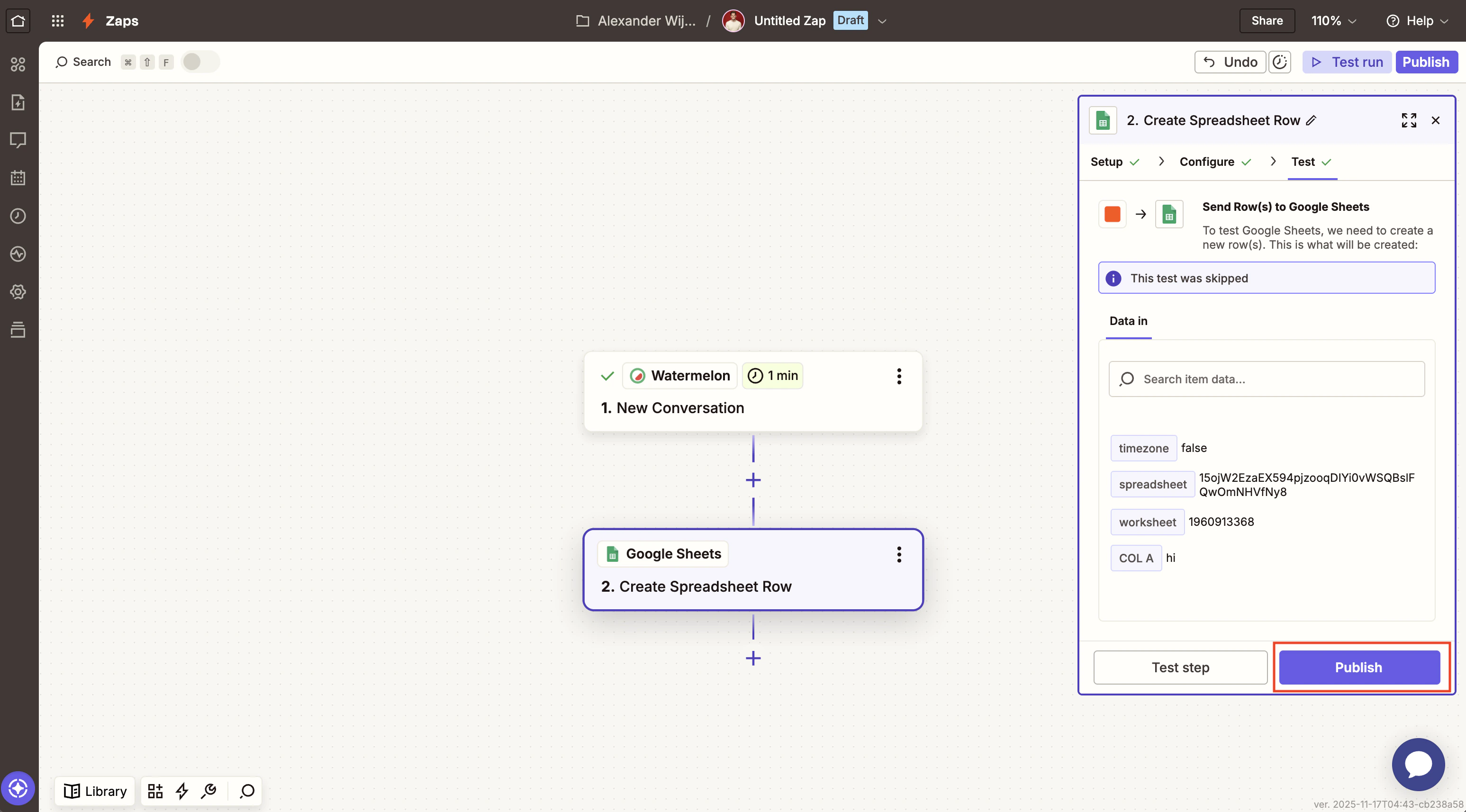1466x812 pixels.
Task: Click the Undo button
Action: [x=1230, y=62]
